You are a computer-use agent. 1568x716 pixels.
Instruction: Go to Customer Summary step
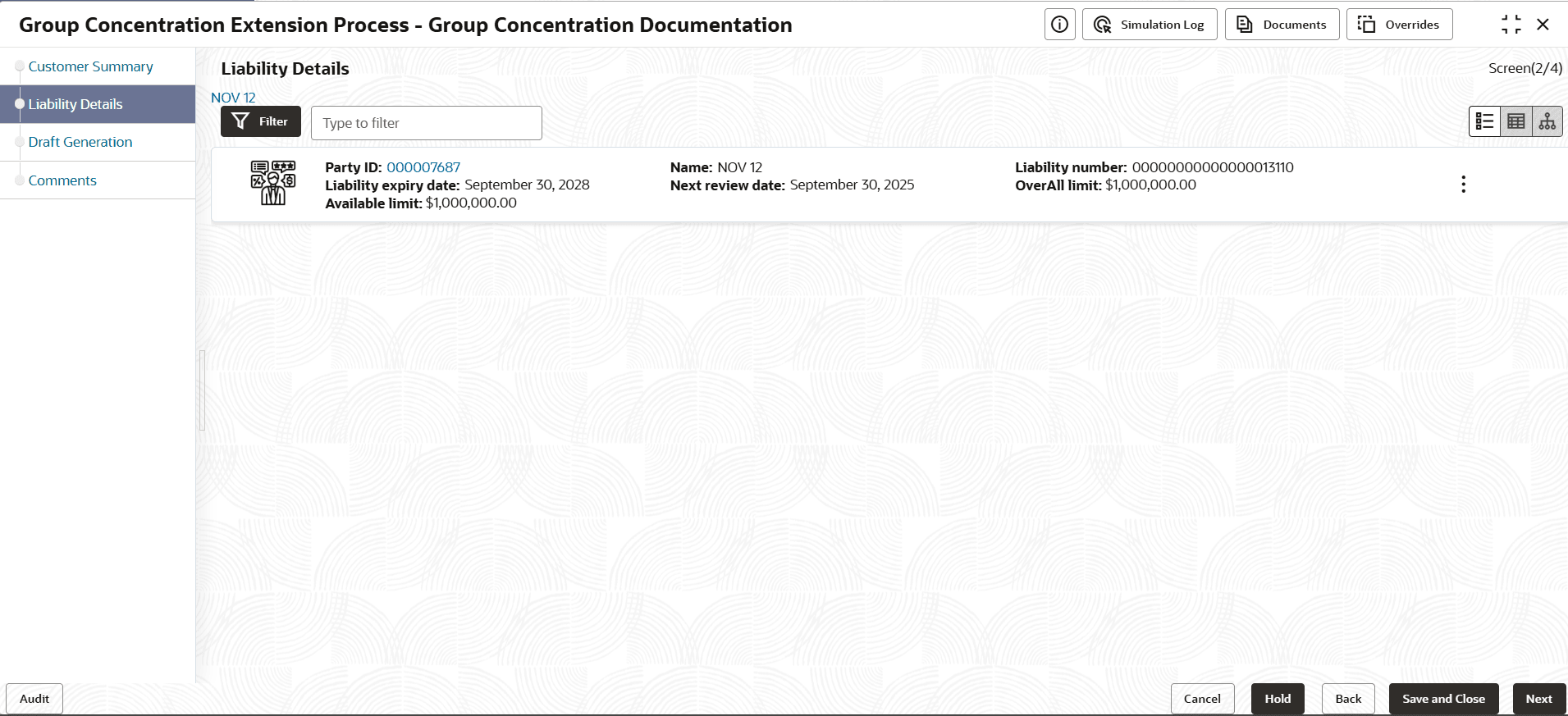click(90, 66)
